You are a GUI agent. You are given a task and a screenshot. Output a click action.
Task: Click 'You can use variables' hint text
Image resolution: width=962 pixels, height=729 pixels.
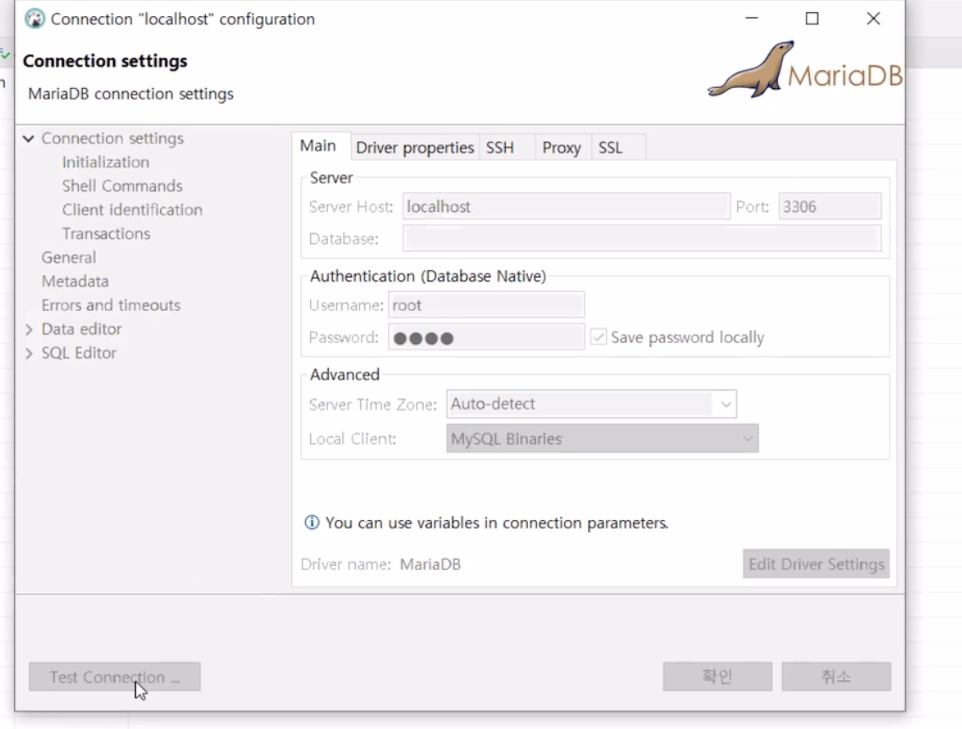[497, 523]
